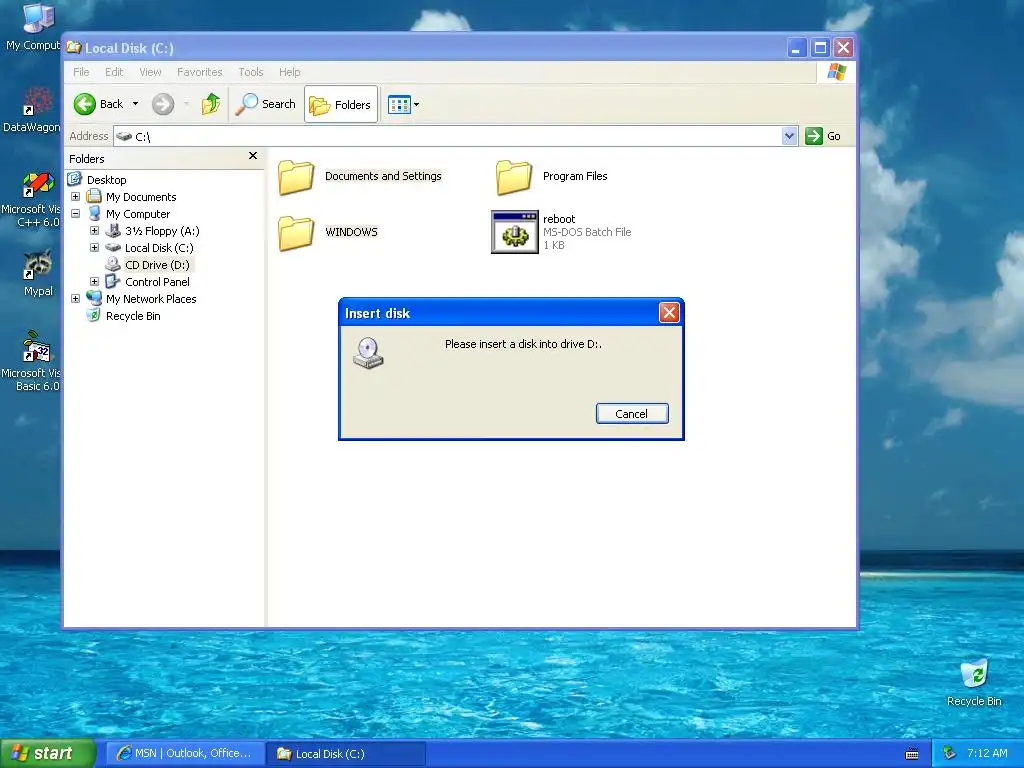Open the View menu

click(x=150, y=72)
